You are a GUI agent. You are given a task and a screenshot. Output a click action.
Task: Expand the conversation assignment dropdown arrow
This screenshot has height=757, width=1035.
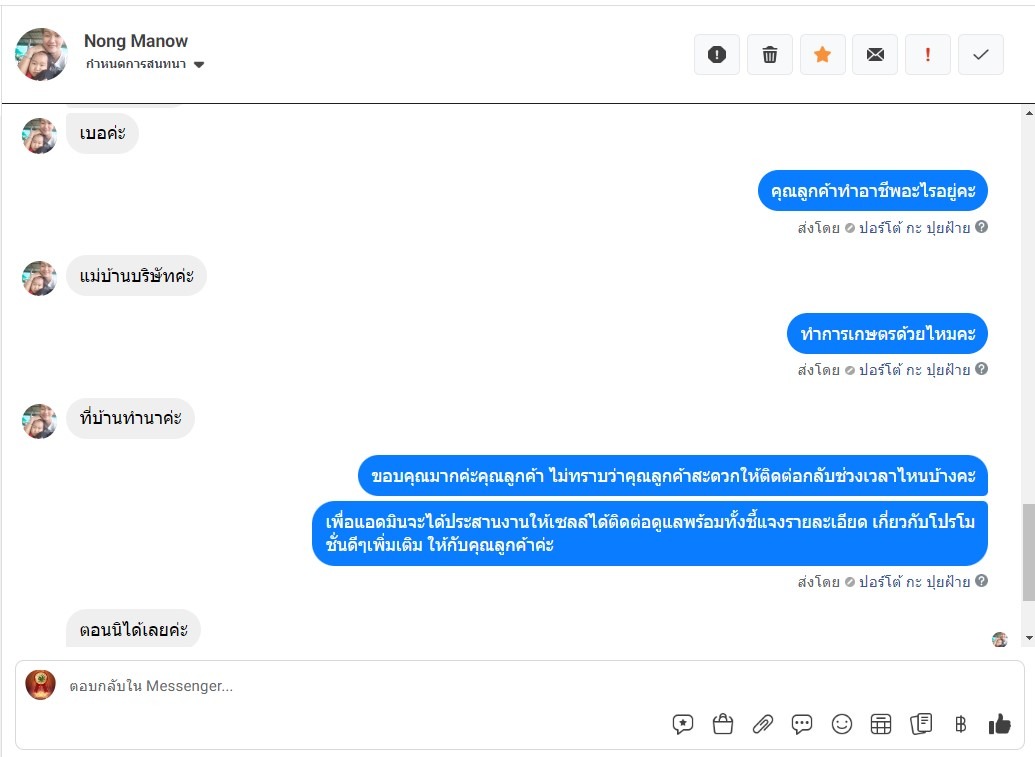[x=199, y=65]
